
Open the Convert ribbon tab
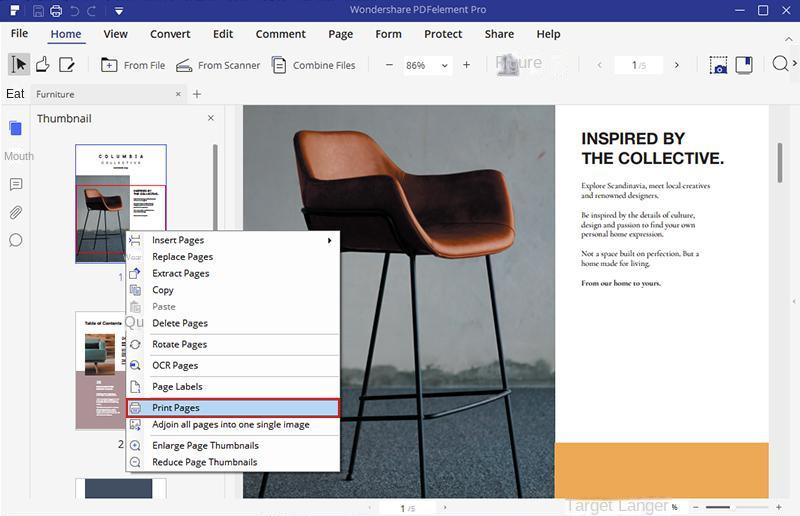[170, 34]
